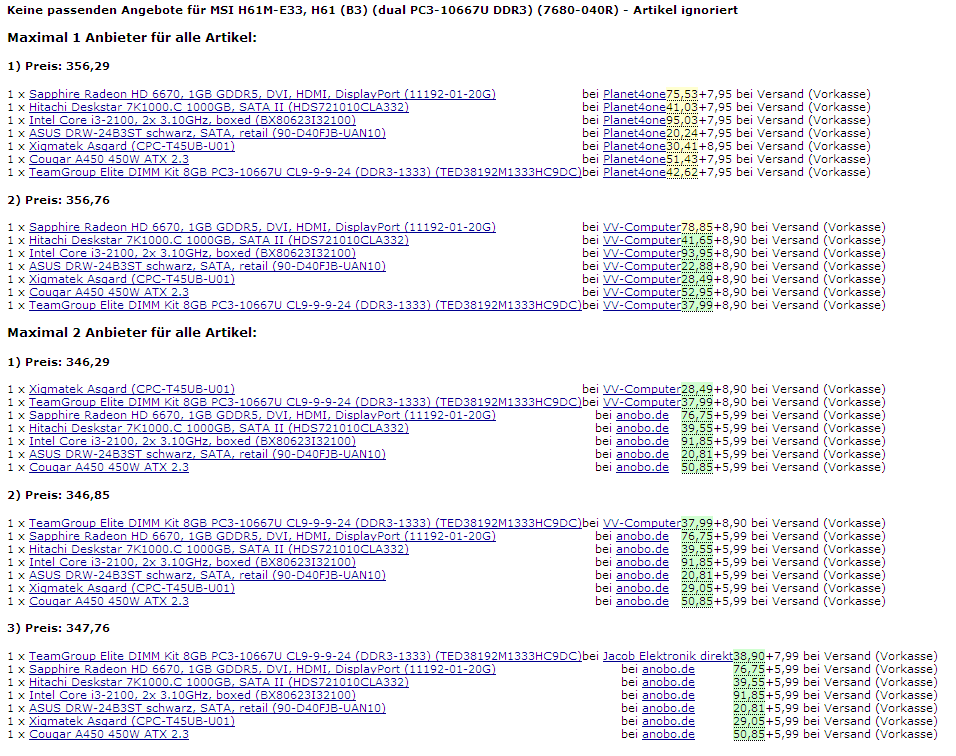Image resolution: width=956 pixels, height=756 pixels.
Task: Click the price 38,90 at Jacob Elektronik
Action: (x=749, y=656)
